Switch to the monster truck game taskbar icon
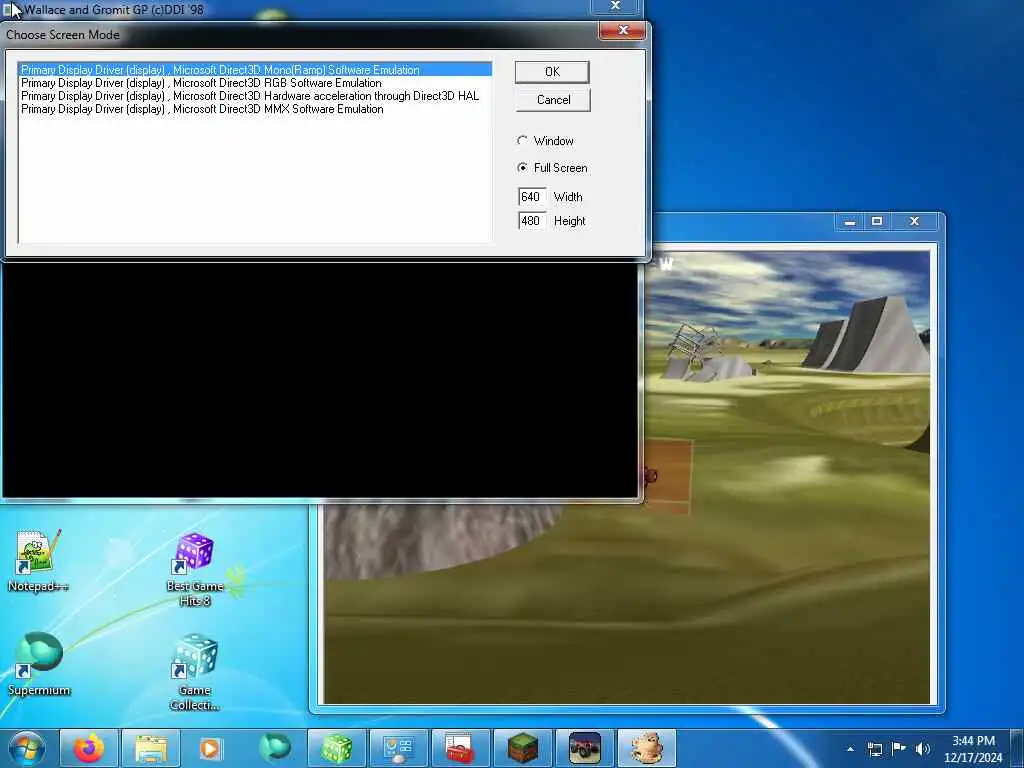The width and height of the screenshot is (1024, 768). (584, 748)
